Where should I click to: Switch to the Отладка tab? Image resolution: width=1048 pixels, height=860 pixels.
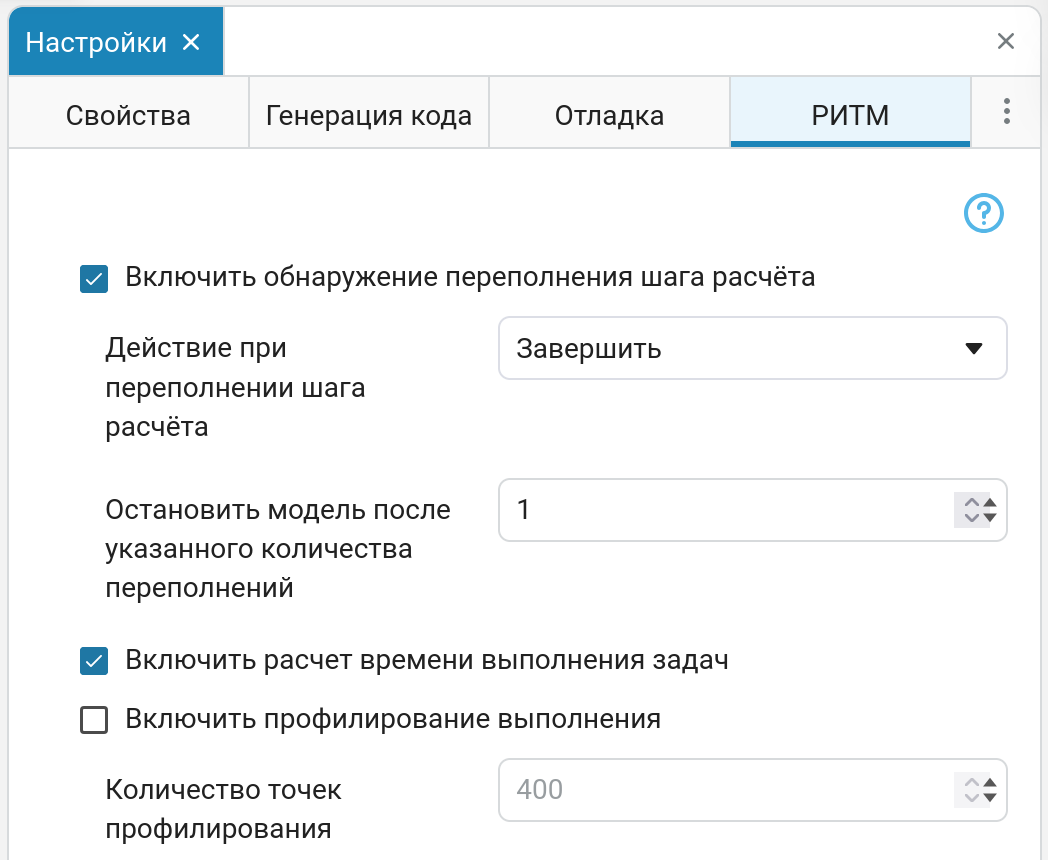(x=610, y=114)
